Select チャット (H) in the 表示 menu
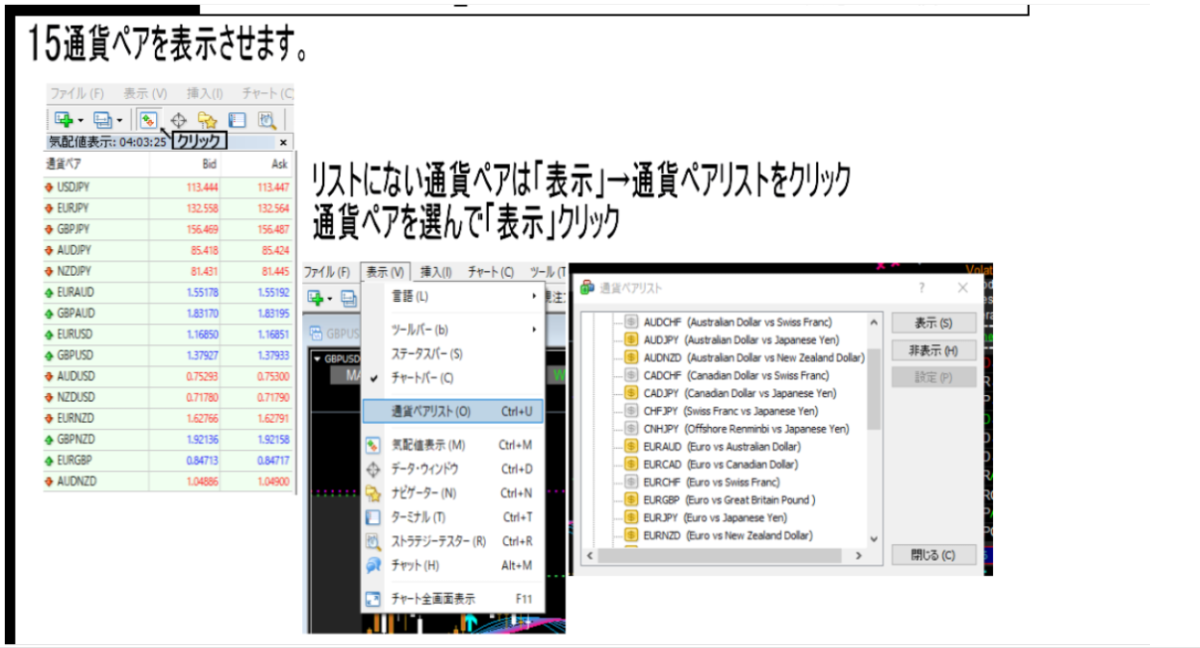Screen dimensions: 1200x648 [416, 566]
